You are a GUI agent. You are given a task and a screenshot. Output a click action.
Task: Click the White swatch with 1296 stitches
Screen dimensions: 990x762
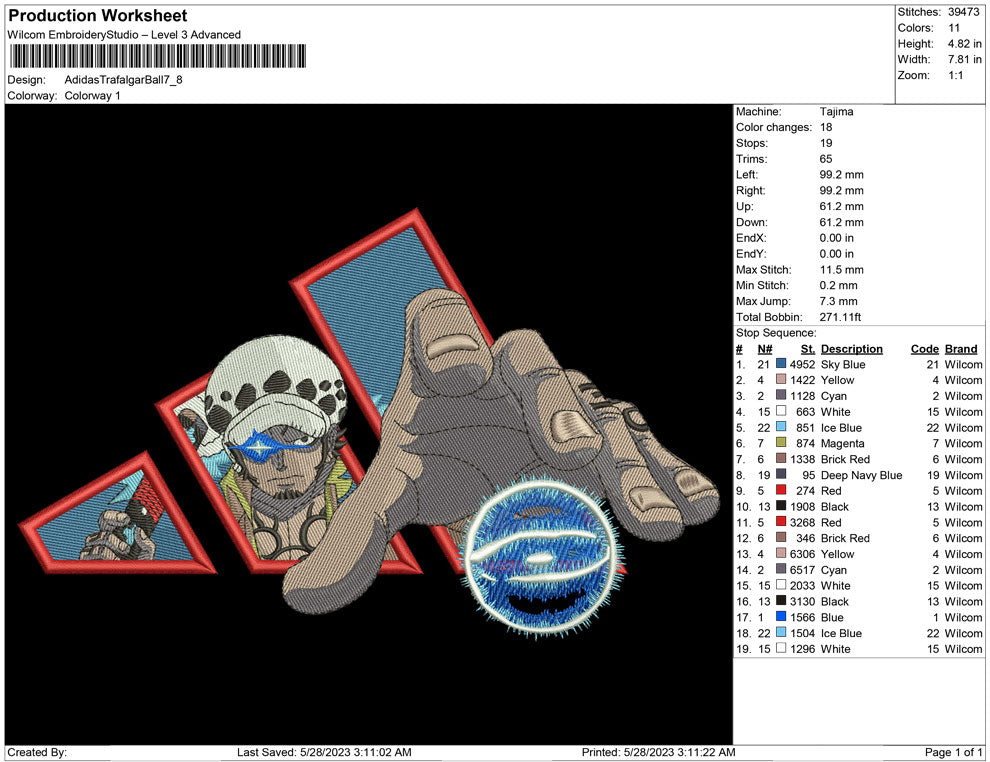pyautogui.click(x=781, y=648)
